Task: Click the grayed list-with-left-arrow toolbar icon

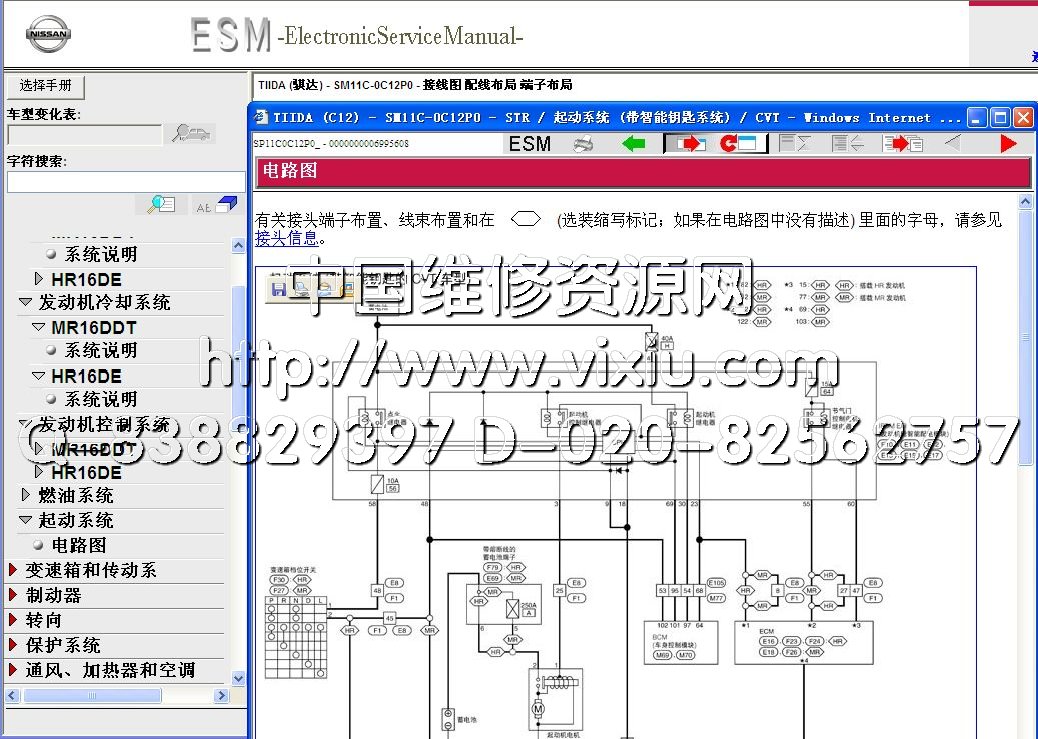Action: click(847, 143)
